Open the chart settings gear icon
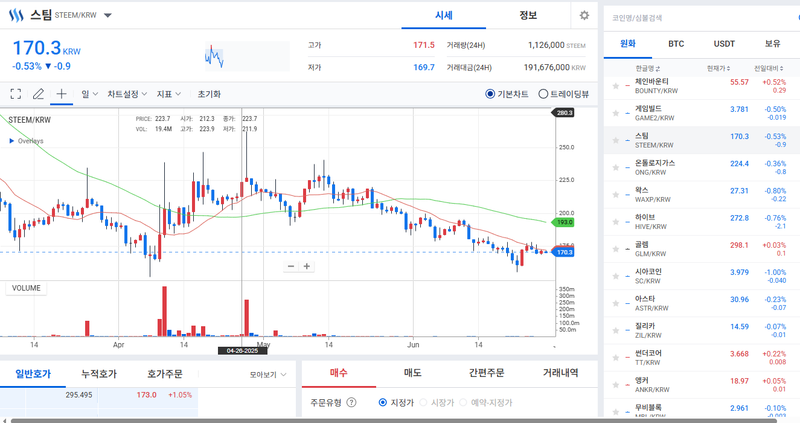 [x=584, y=15]
